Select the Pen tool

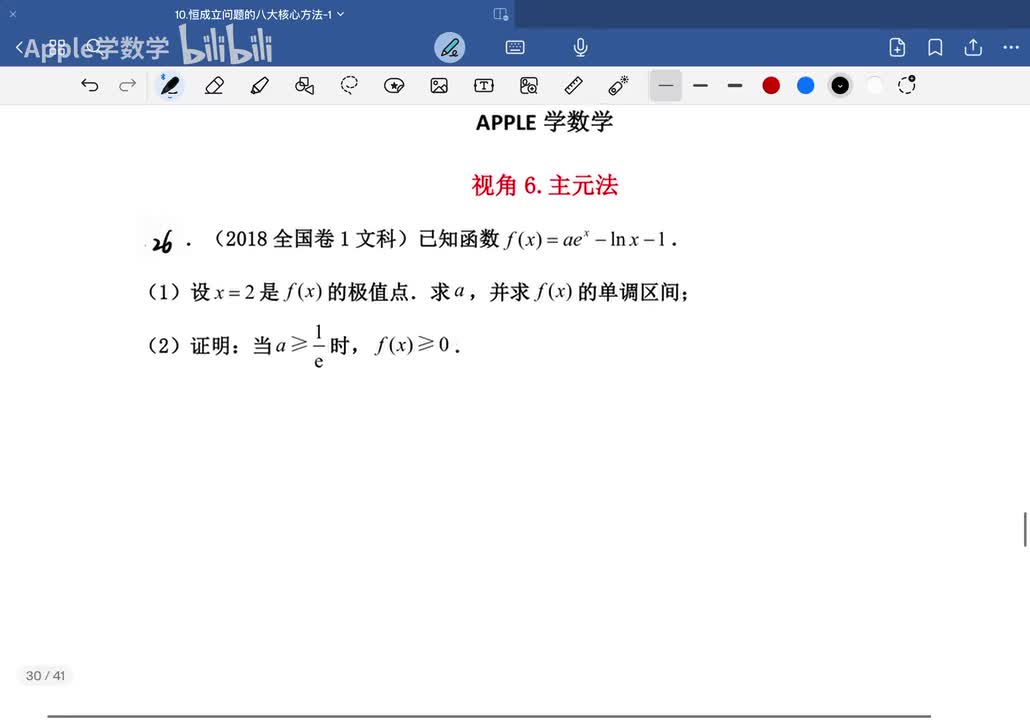tap(170, 85)
